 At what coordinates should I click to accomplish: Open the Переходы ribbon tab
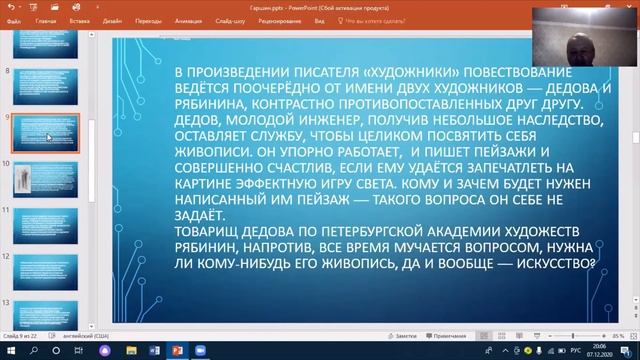[148, 21]
